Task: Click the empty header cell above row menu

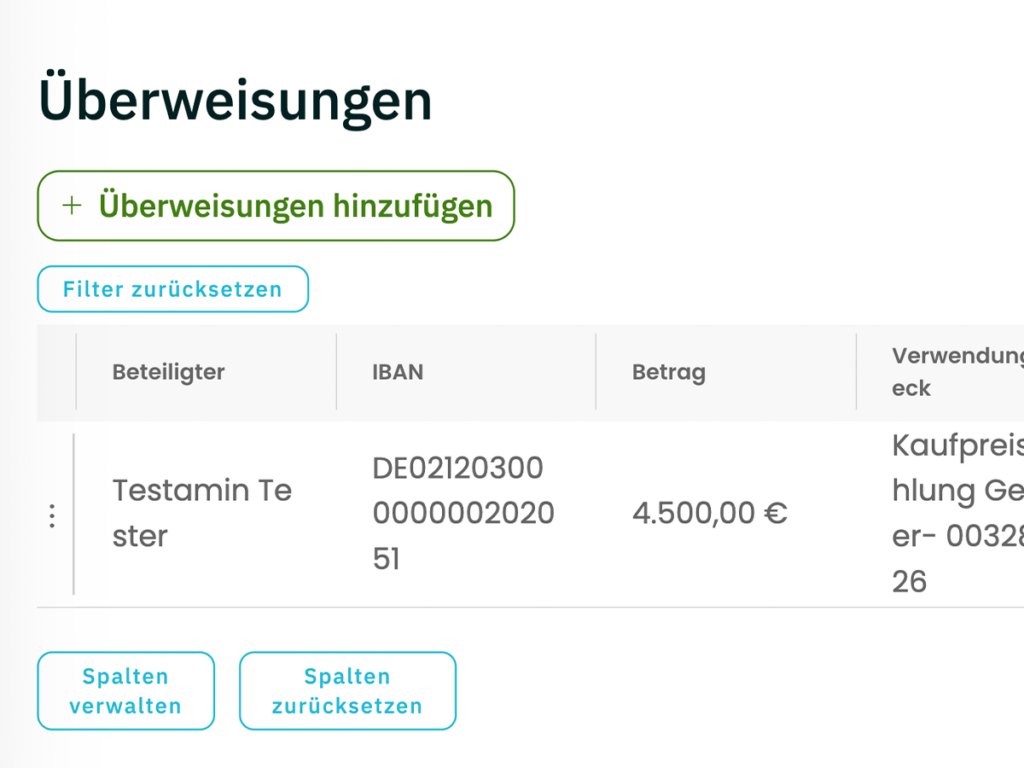Action: (x=55, y=371)
